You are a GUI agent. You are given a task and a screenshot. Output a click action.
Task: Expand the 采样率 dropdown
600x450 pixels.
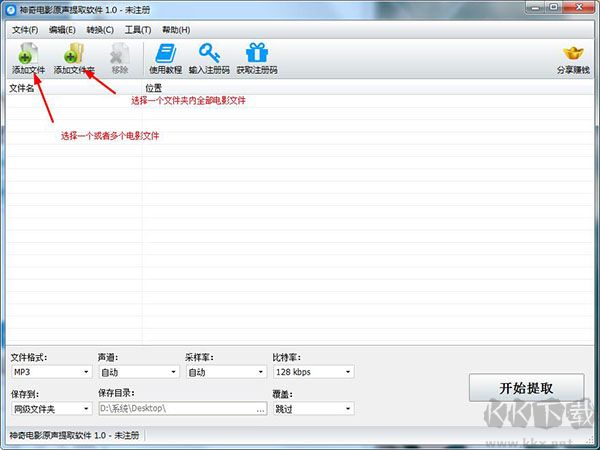click(x=226, y=372)
